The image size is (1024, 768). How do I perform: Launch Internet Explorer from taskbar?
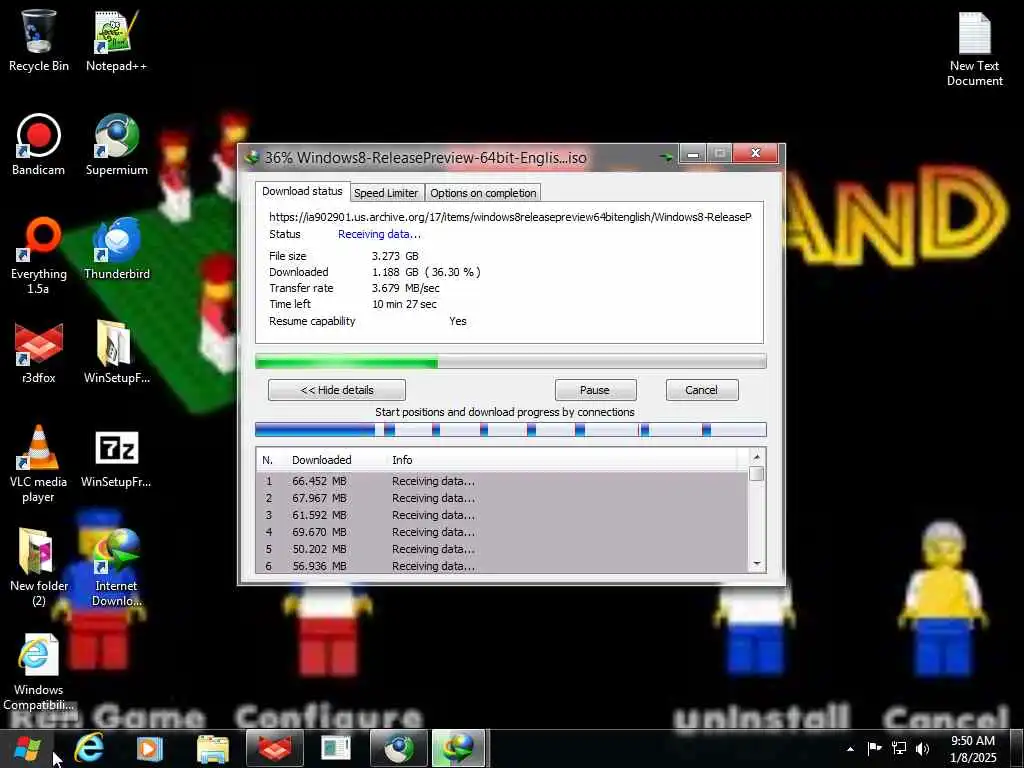pos(89,748)
